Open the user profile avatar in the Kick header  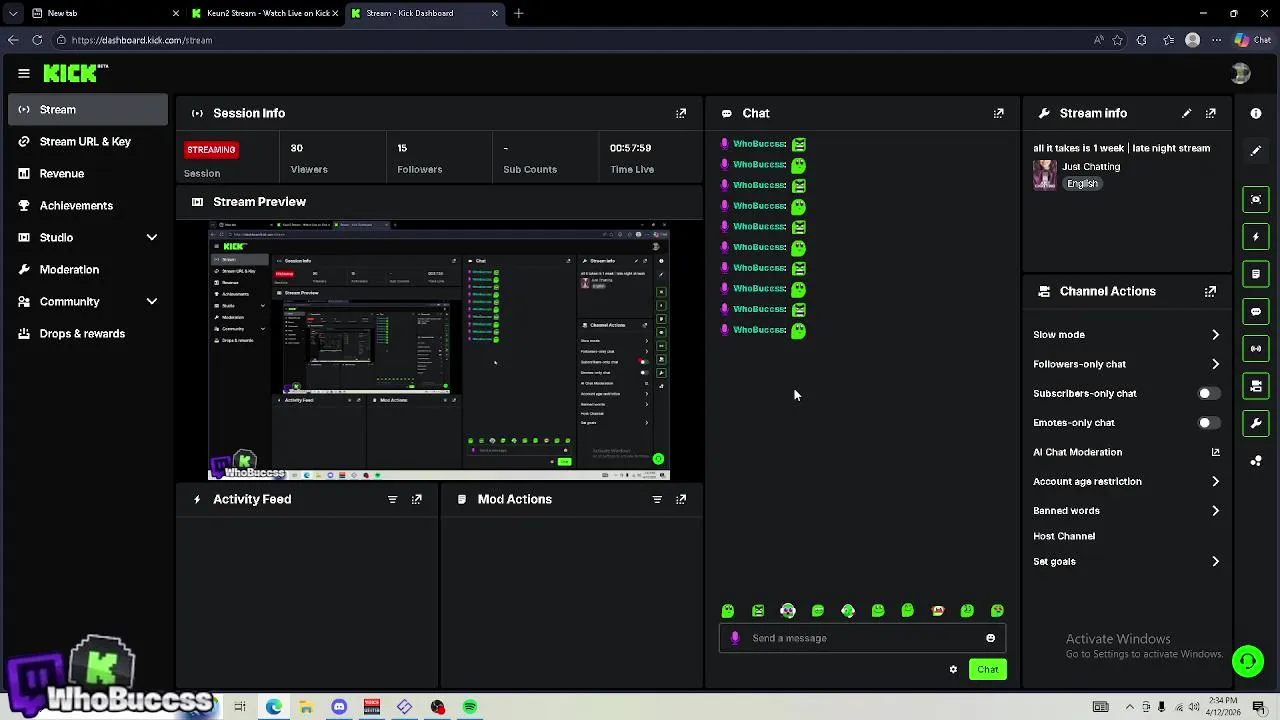point(1241,73)
